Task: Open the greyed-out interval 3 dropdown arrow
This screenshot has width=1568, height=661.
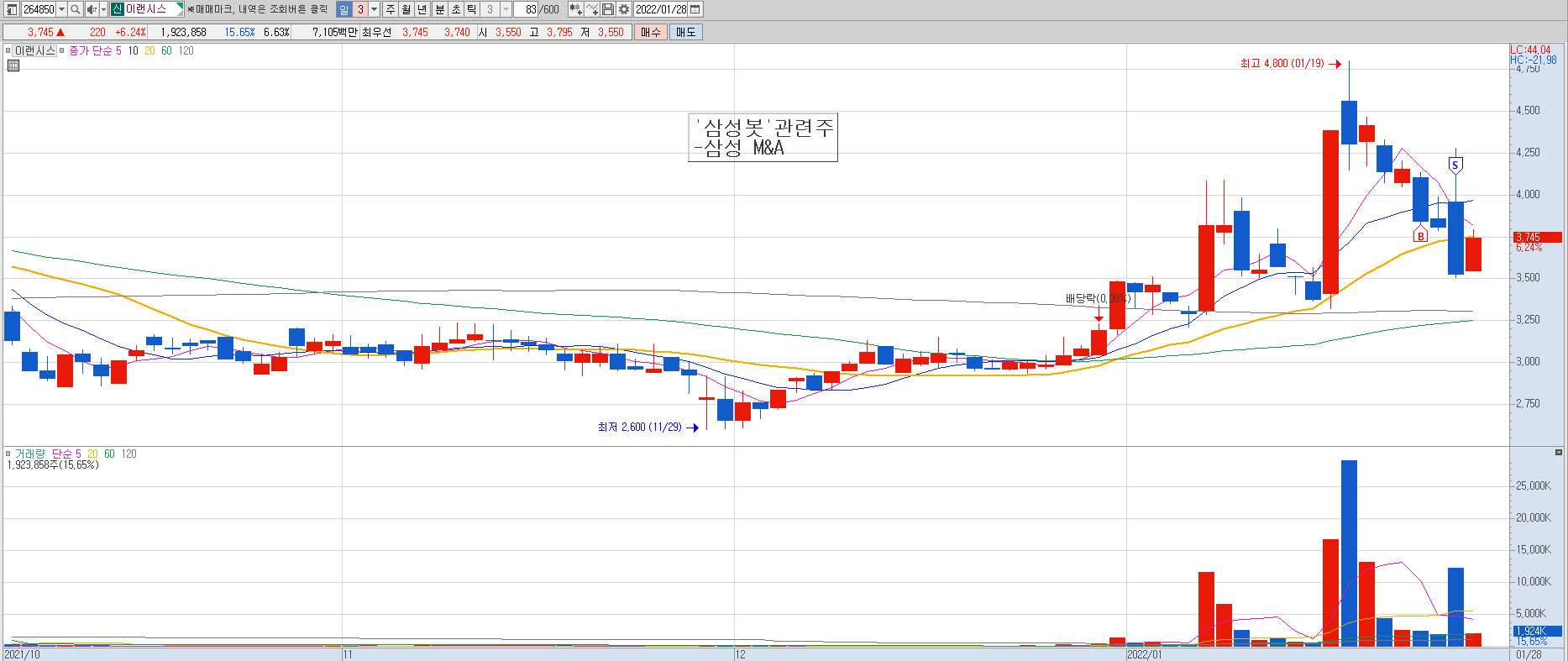Action: tap(506, 9)
